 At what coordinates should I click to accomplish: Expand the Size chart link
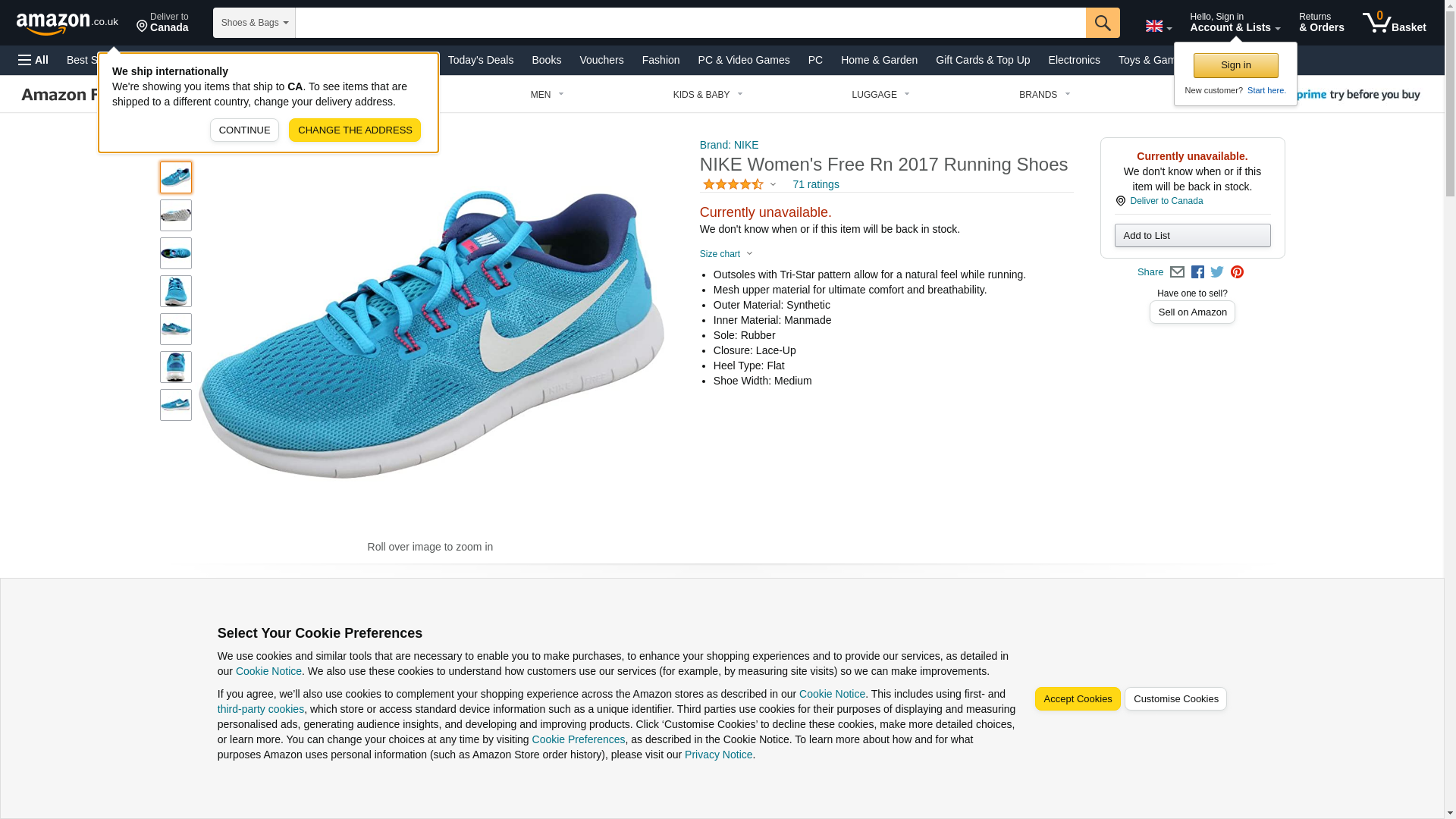point(726,254)
